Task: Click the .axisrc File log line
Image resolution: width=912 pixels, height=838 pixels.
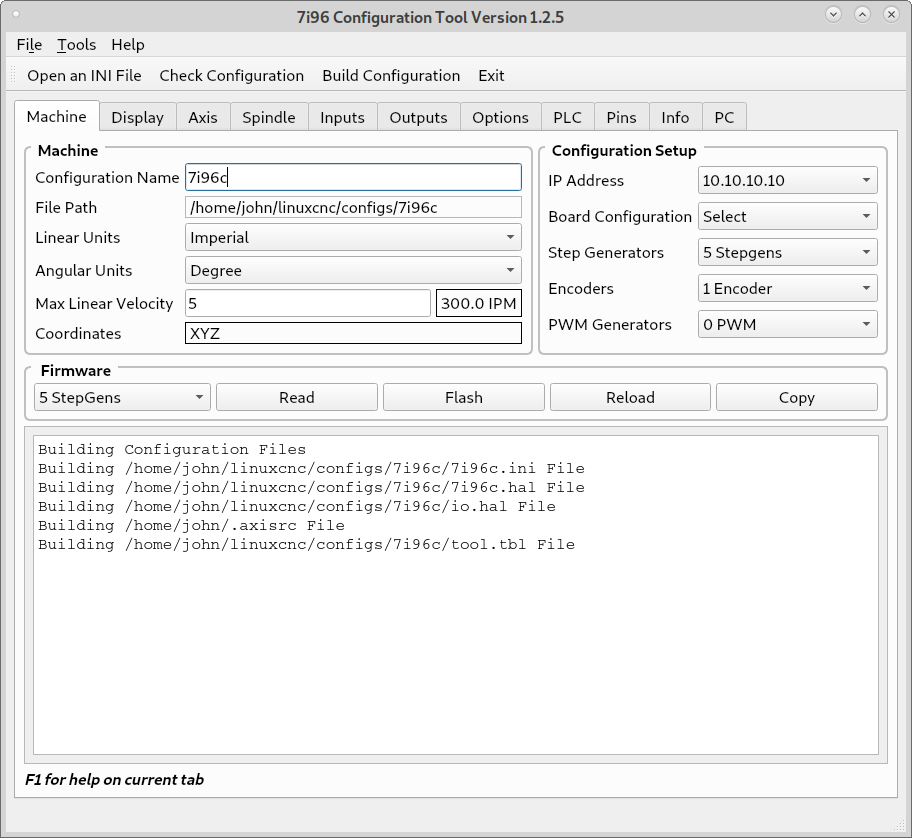Action: pos(191,526)
